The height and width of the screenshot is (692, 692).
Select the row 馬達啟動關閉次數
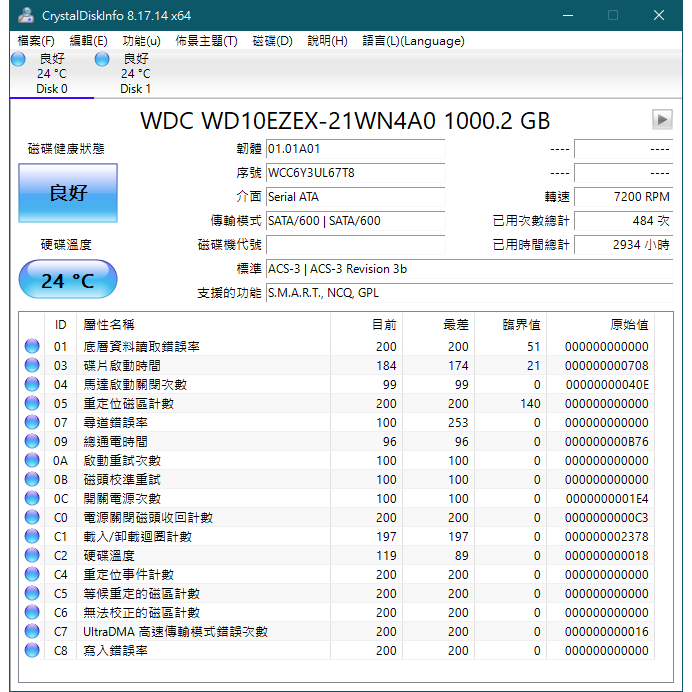click(x=338, y=384)
